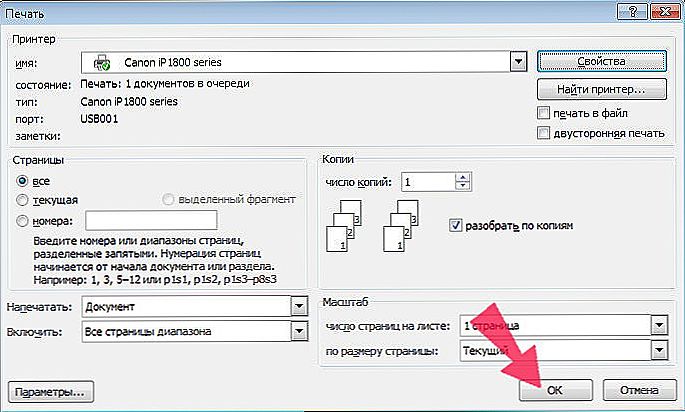This screenshot has width=685, height=412.
Task: Enable 'двусторонняя печать' checkbox
Action: tap(543, 133)
